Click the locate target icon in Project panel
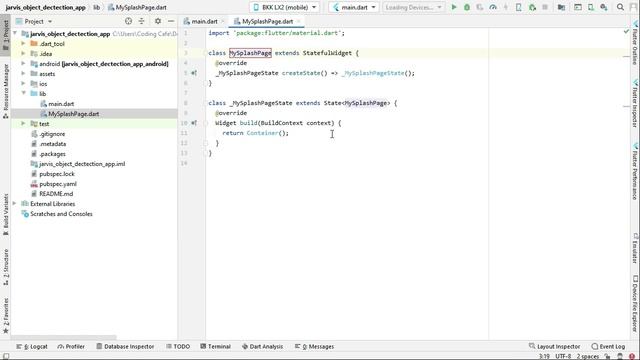The height and width of the screenshot is (360, 640). click(129, 21)
